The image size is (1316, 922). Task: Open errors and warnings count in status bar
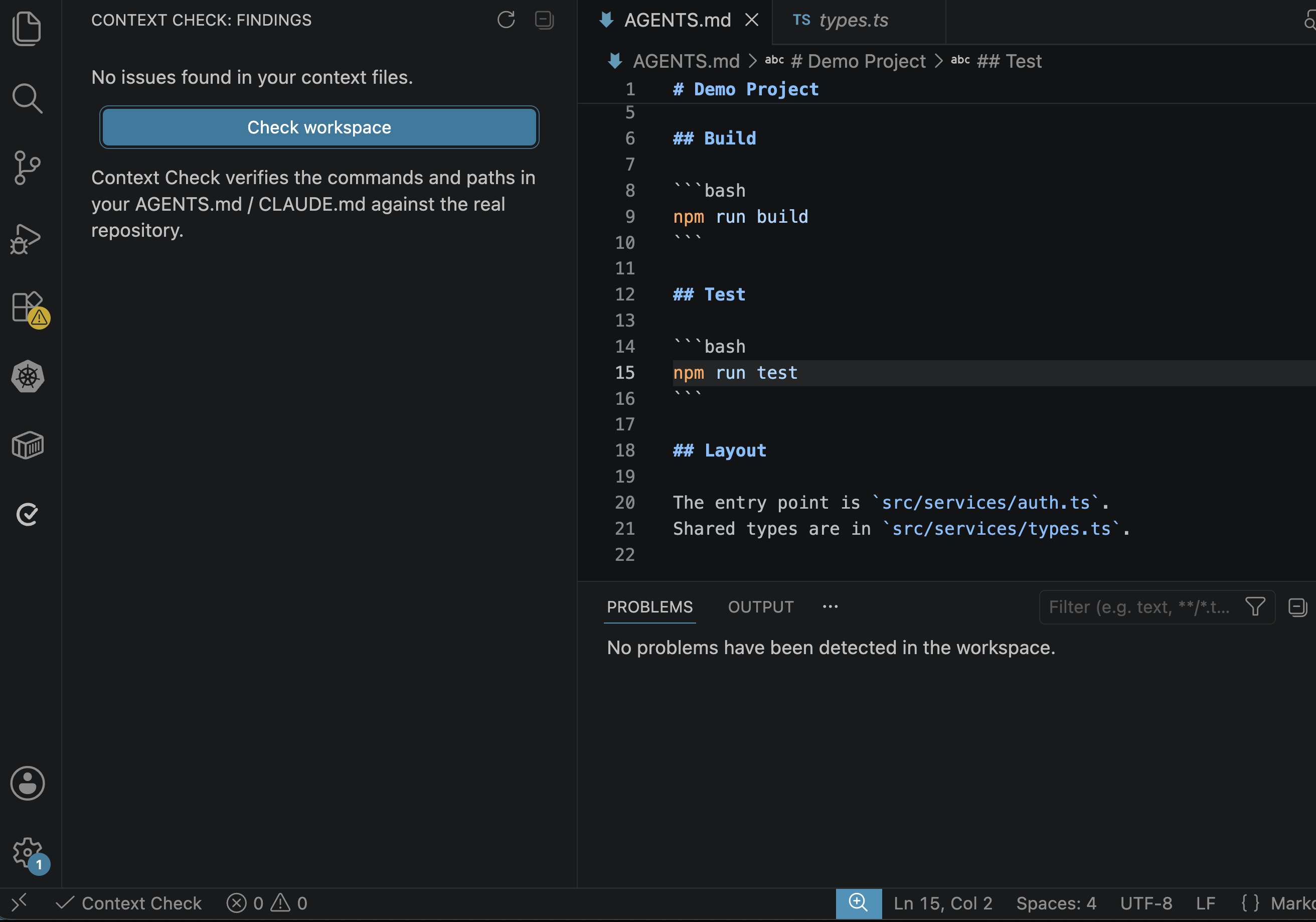point(266,903)
